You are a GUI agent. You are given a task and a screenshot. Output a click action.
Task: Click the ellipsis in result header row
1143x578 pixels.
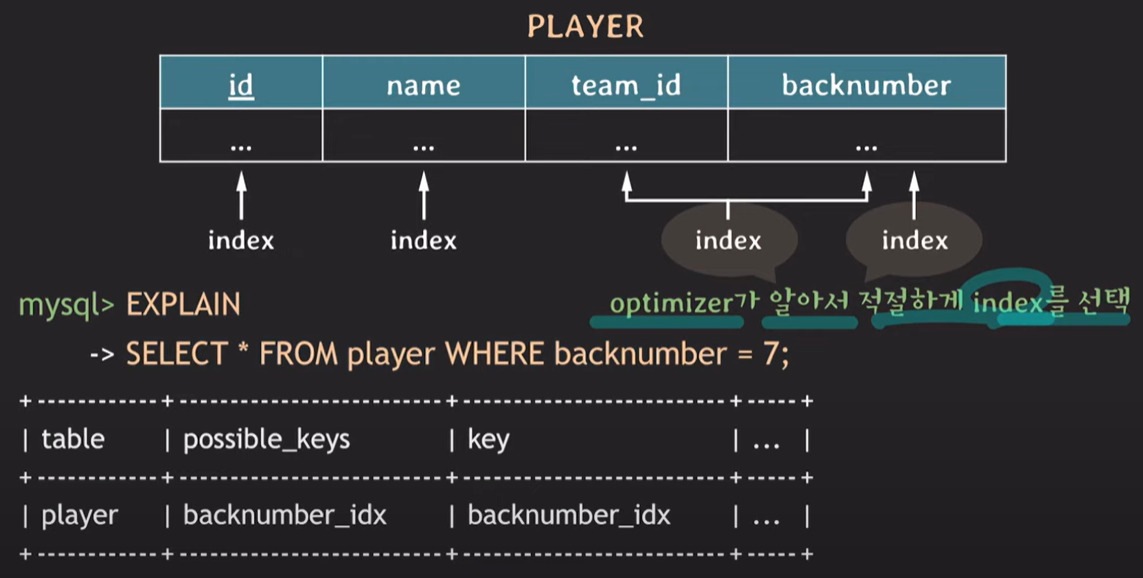coord(766,444)
